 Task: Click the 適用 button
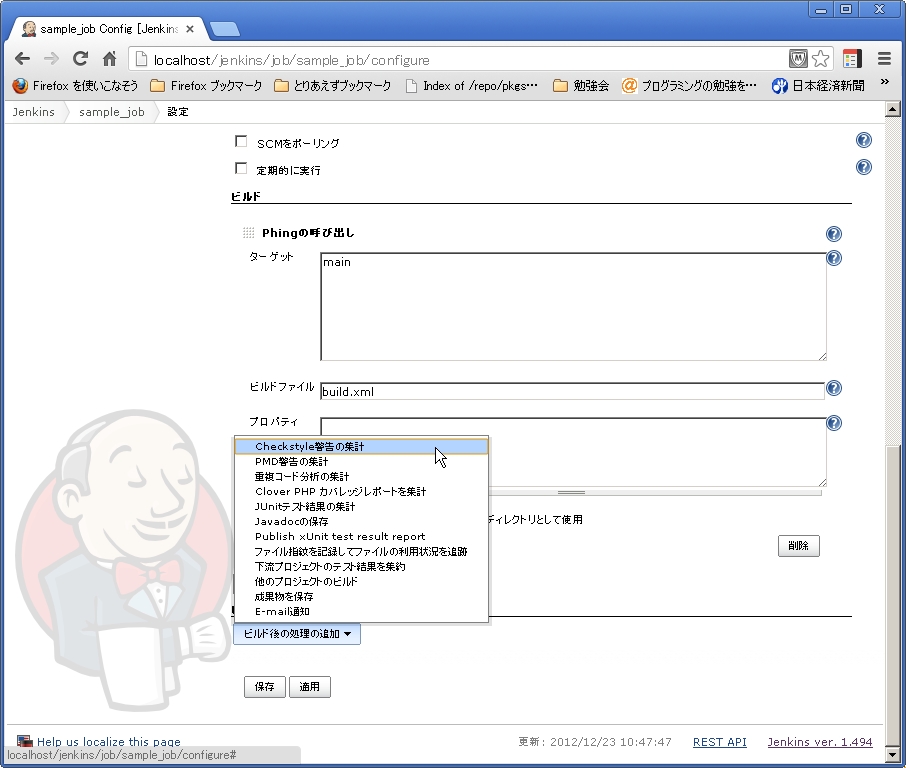pyautogui.click(x=310, y=687)
